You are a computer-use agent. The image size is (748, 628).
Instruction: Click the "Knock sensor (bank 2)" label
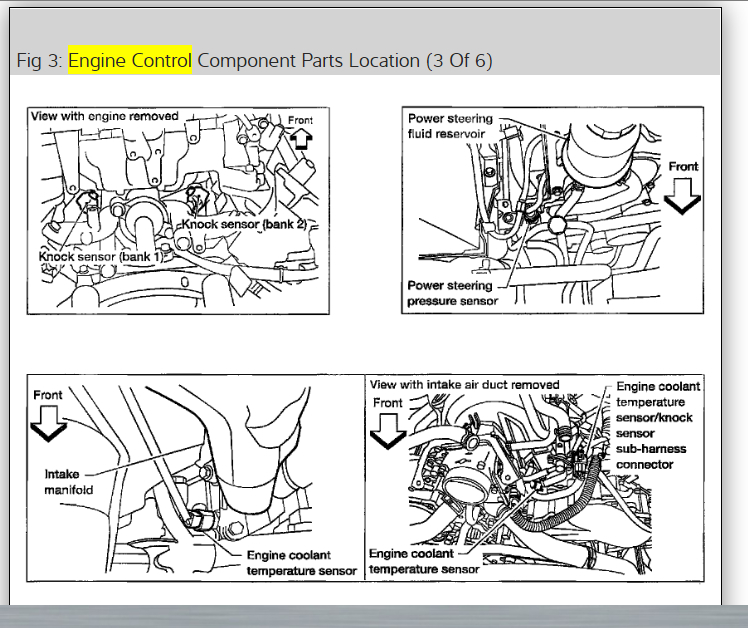coord(244,224)
